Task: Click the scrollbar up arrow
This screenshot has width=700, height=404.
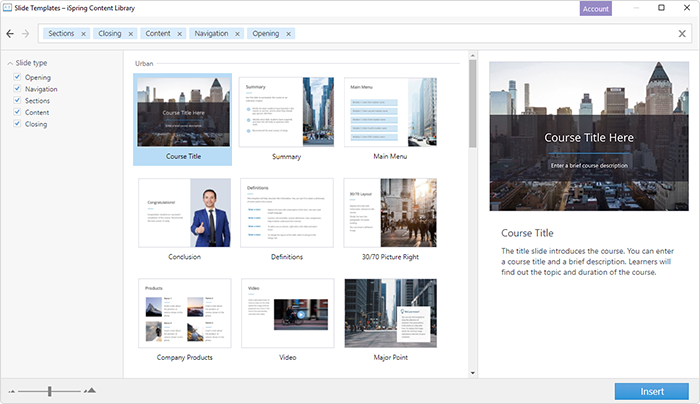Action: pyautogui.click(x=473, y=56)
